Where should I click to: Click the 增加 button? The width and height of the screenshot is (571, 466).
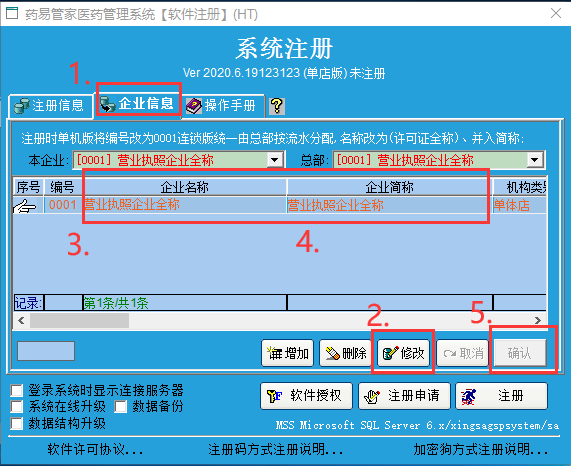click(287, 353)
